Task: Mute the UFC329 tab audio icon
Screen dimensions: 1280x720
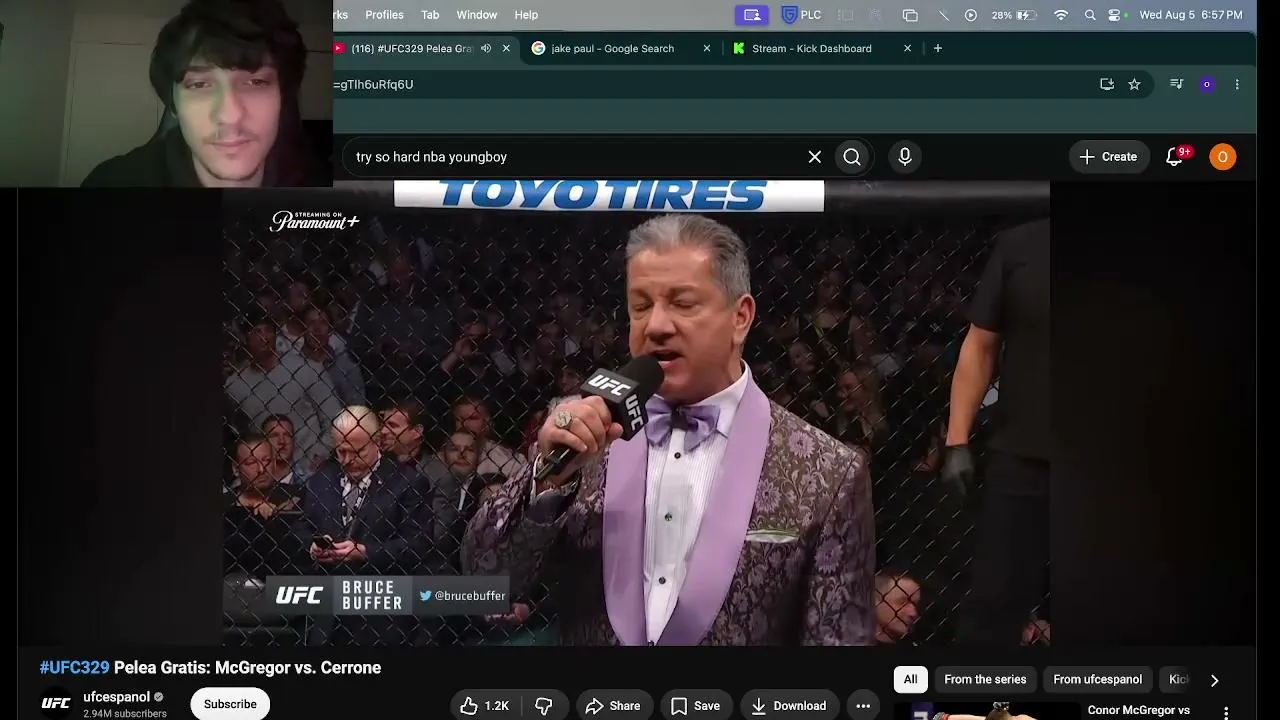Action: pos(486,48)
